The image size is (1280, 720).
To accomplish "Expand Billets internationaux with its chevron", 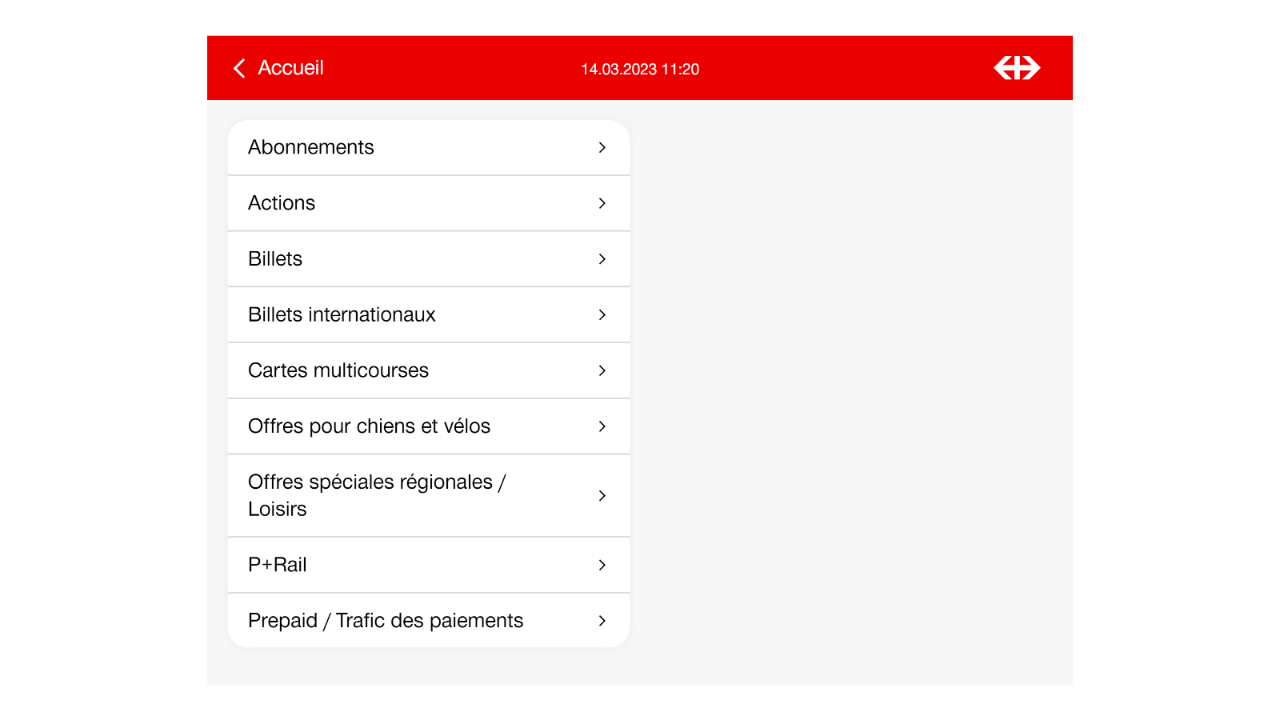I will (x=602, y=315).
